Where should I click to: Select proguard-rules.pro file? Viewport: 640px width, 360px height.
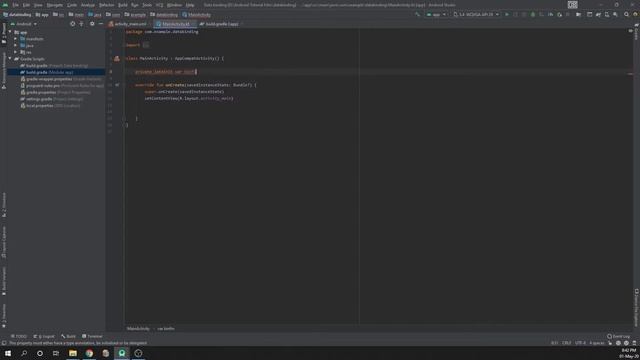tap(62, 86)
